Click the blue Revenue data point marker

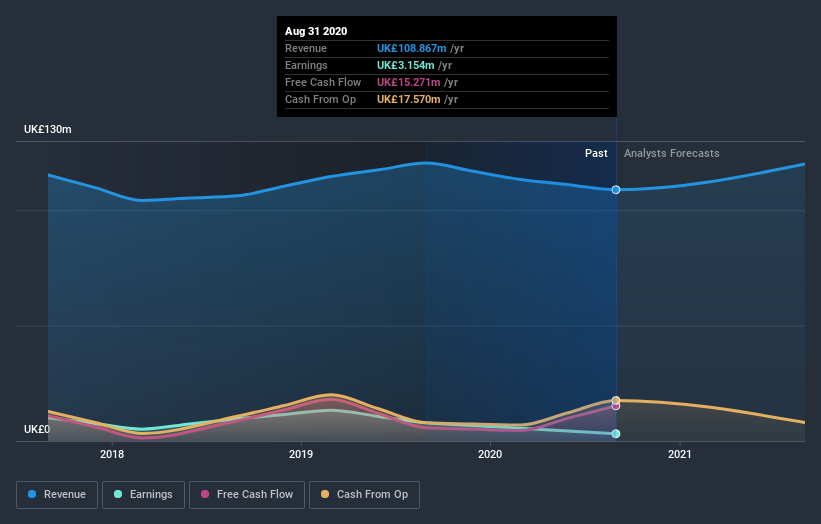[x=616, y=190]
